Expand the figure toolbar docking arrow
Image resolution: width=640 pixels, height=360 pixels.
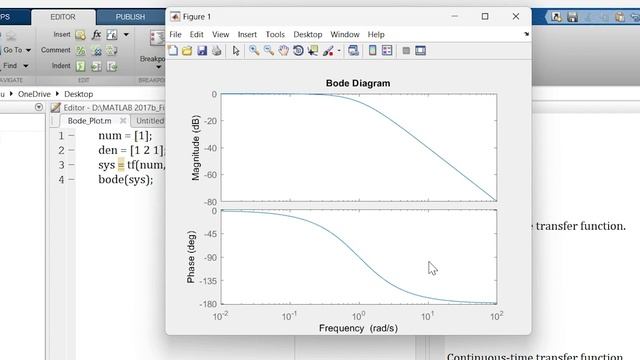tap(527, 34)
